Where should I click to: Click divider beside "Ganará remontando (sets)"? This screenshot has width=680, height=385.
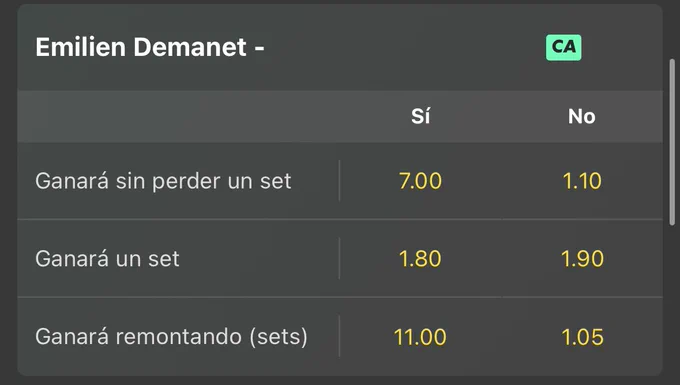pos(339,337)
